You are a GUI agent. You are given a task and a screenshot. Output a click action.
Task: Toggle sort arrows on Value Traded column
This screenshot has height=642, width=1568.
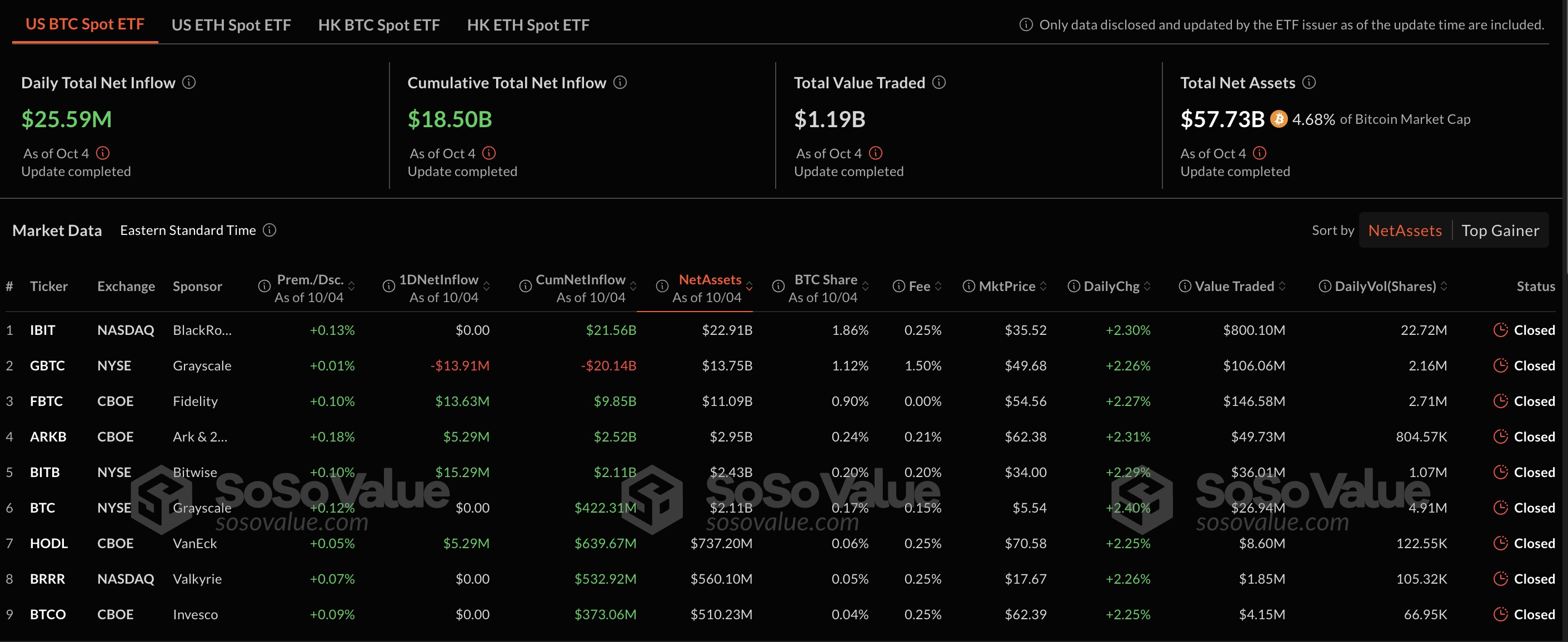click(x=1282, y=286)
